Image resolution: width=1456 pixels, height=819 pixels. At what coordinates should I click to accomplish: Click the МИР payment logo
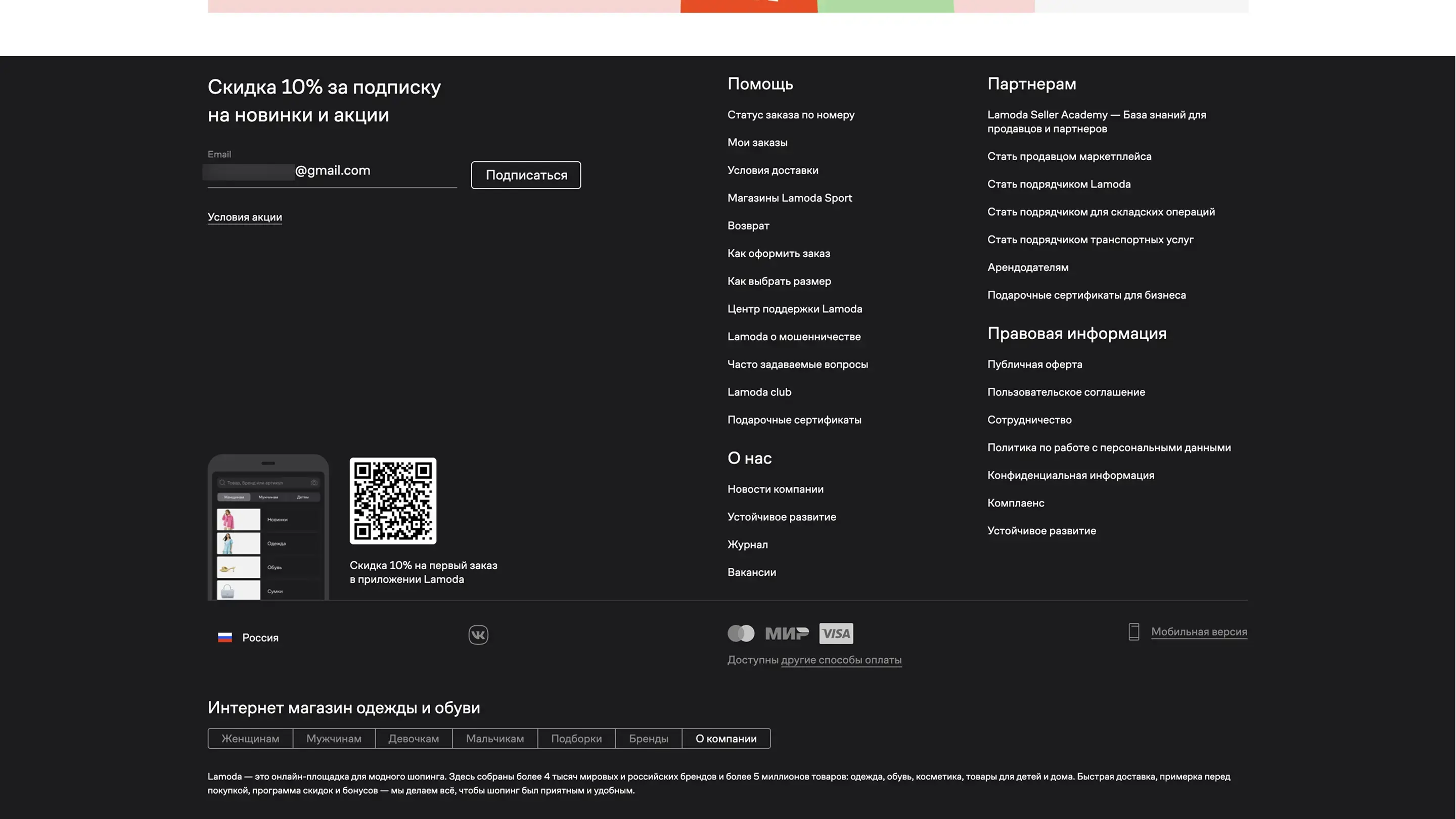click(x=787, y=633)
